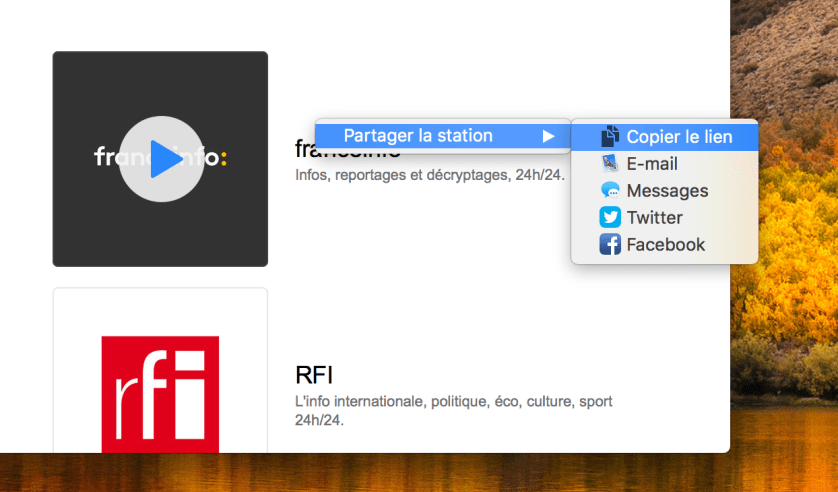The width and height of the screenshot is (838, 492).
Task: Click the Twitter bird icon
Action: [610, 217]
